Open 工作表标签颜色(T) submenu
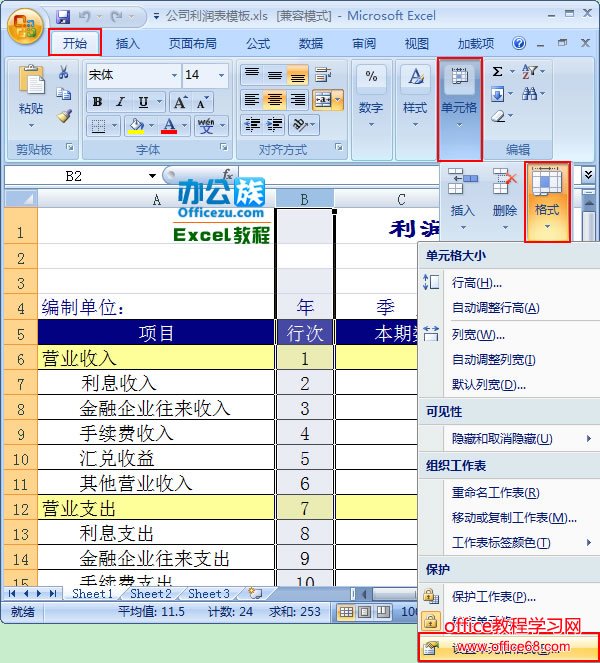Viewport: 600px width, 663px height. coord(509,542)
